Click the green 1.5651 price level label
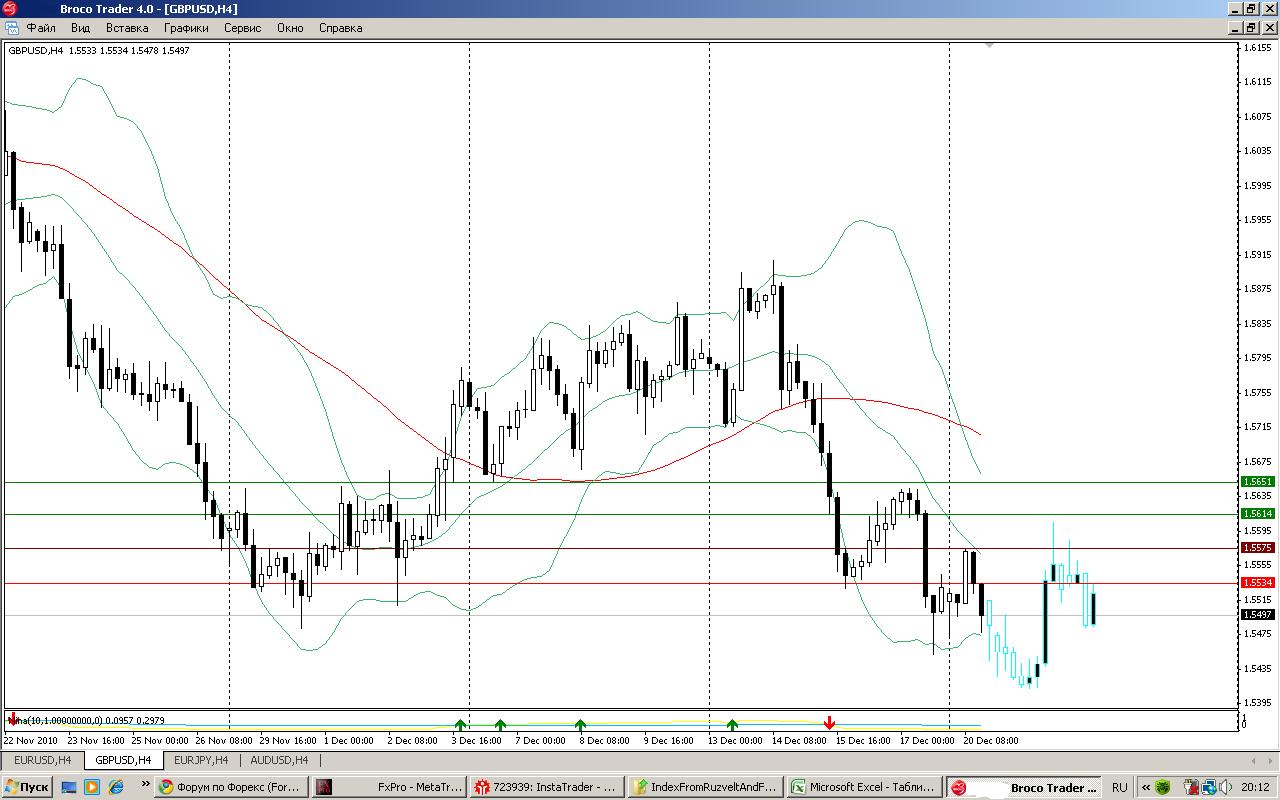1280x800 pixels. click(1257, 481)
